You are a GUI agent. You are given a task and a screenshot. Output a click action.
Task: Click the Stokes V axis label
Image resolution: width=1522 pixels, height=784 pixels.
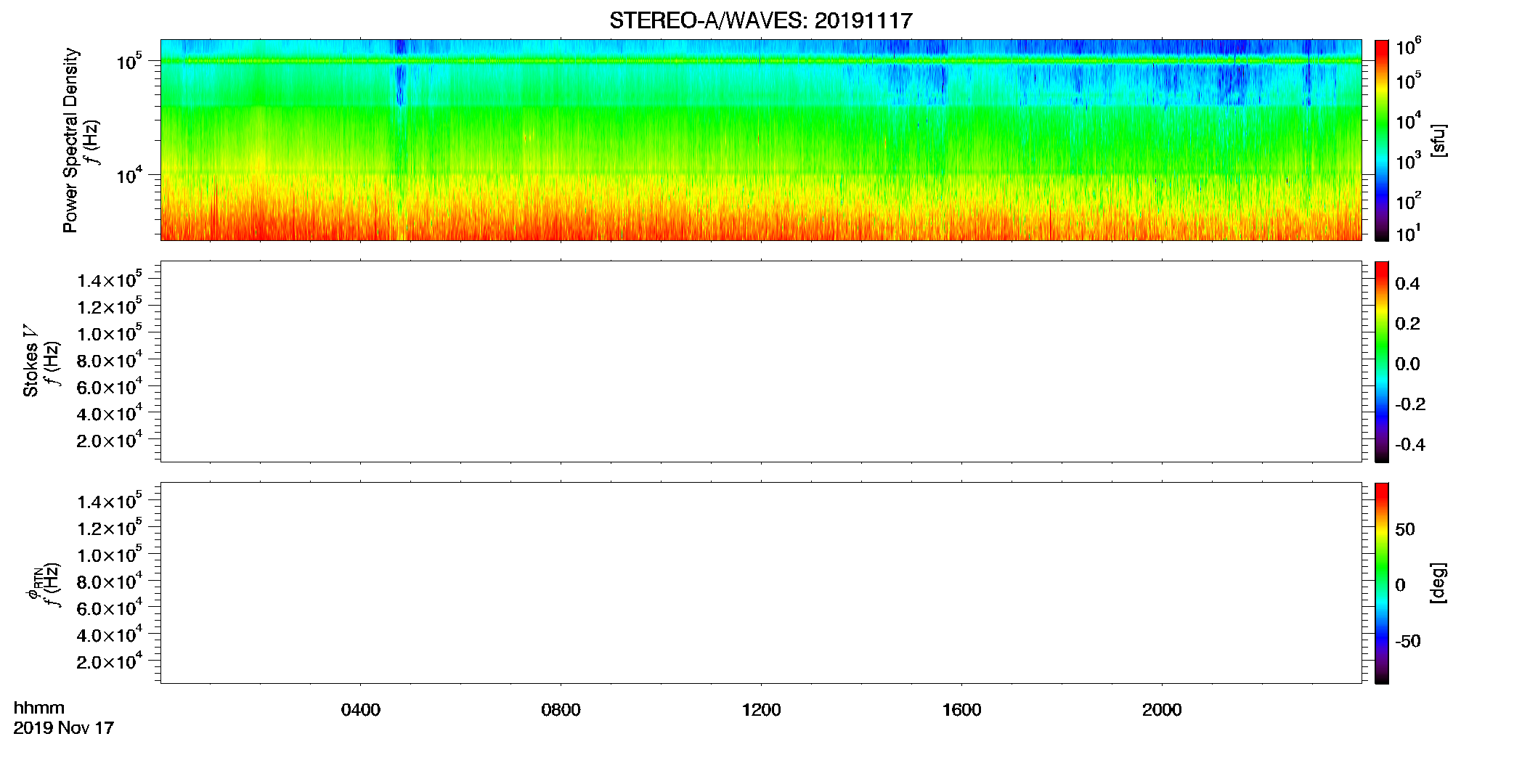[x=30, y=362]
